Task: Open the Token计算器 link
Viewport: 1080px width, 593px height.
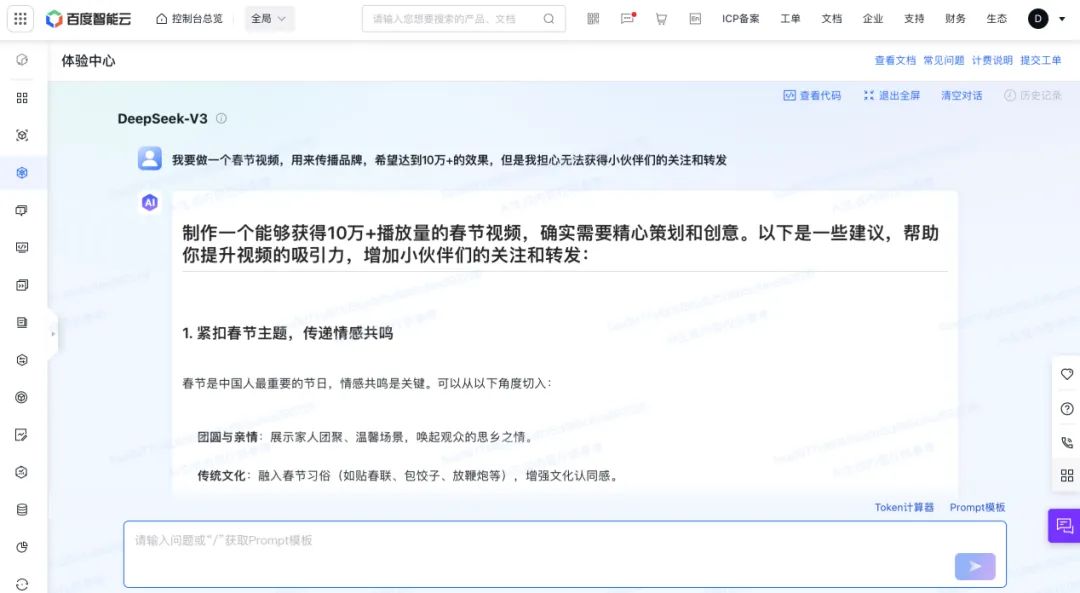Action: click(x=904, y=508)
